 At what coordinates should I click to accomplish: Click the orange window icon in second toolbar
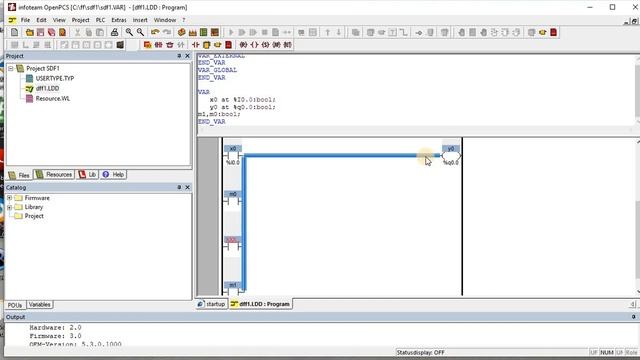(x=147, y=44)
